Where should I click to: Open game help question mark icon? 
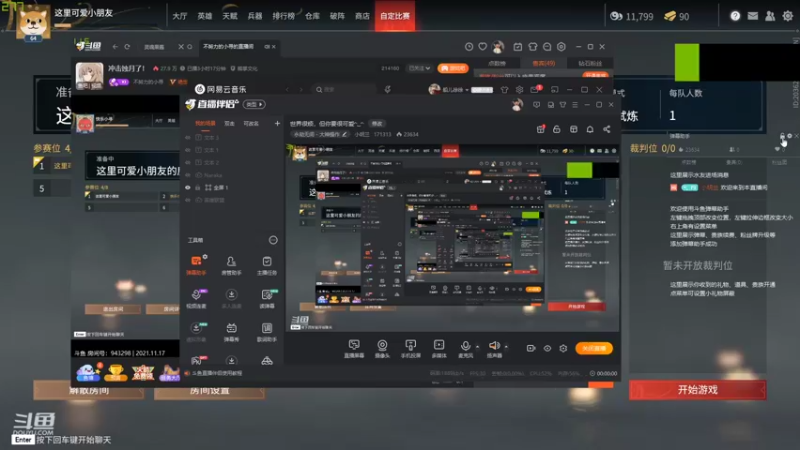[x=735, y=16]
